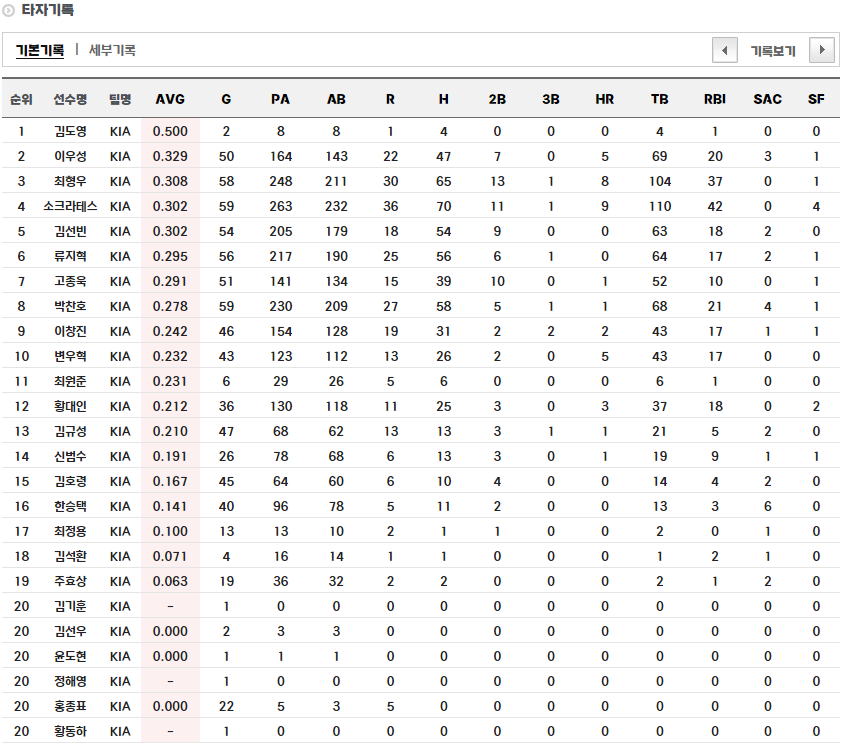Open player 홍종표 profile
Viewport: 845px width, 747px height.
[70, 707]
